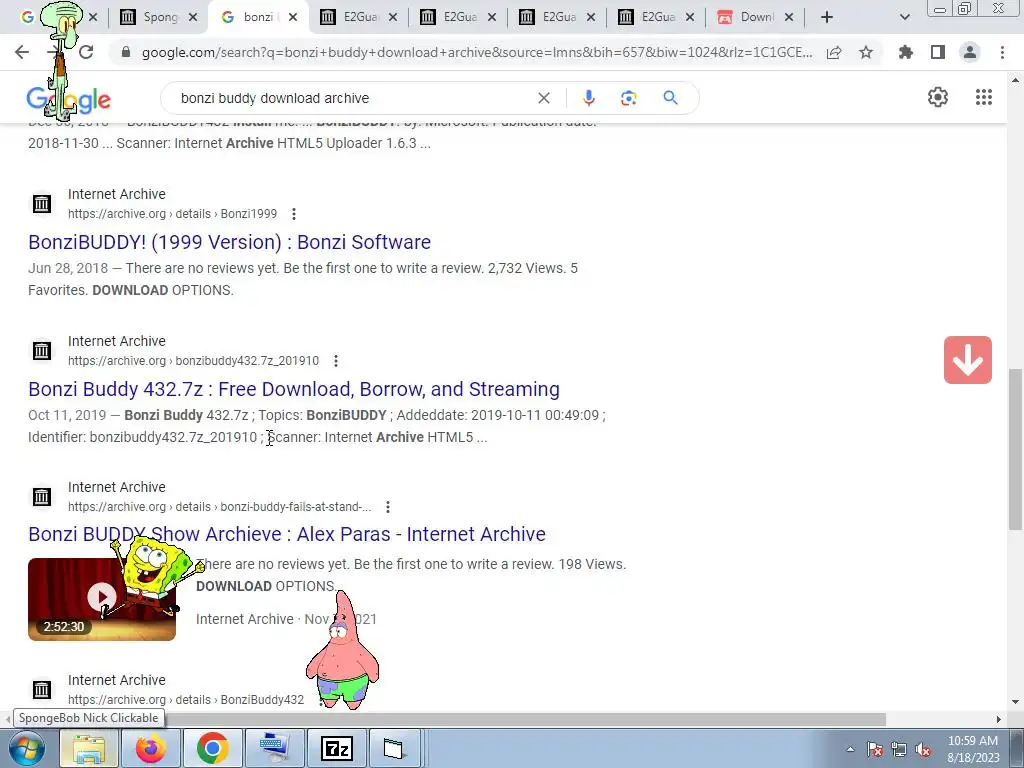This screenshot has width=1024, height=768.
Task: Close the Downl tab
Action: click(789, 17)
